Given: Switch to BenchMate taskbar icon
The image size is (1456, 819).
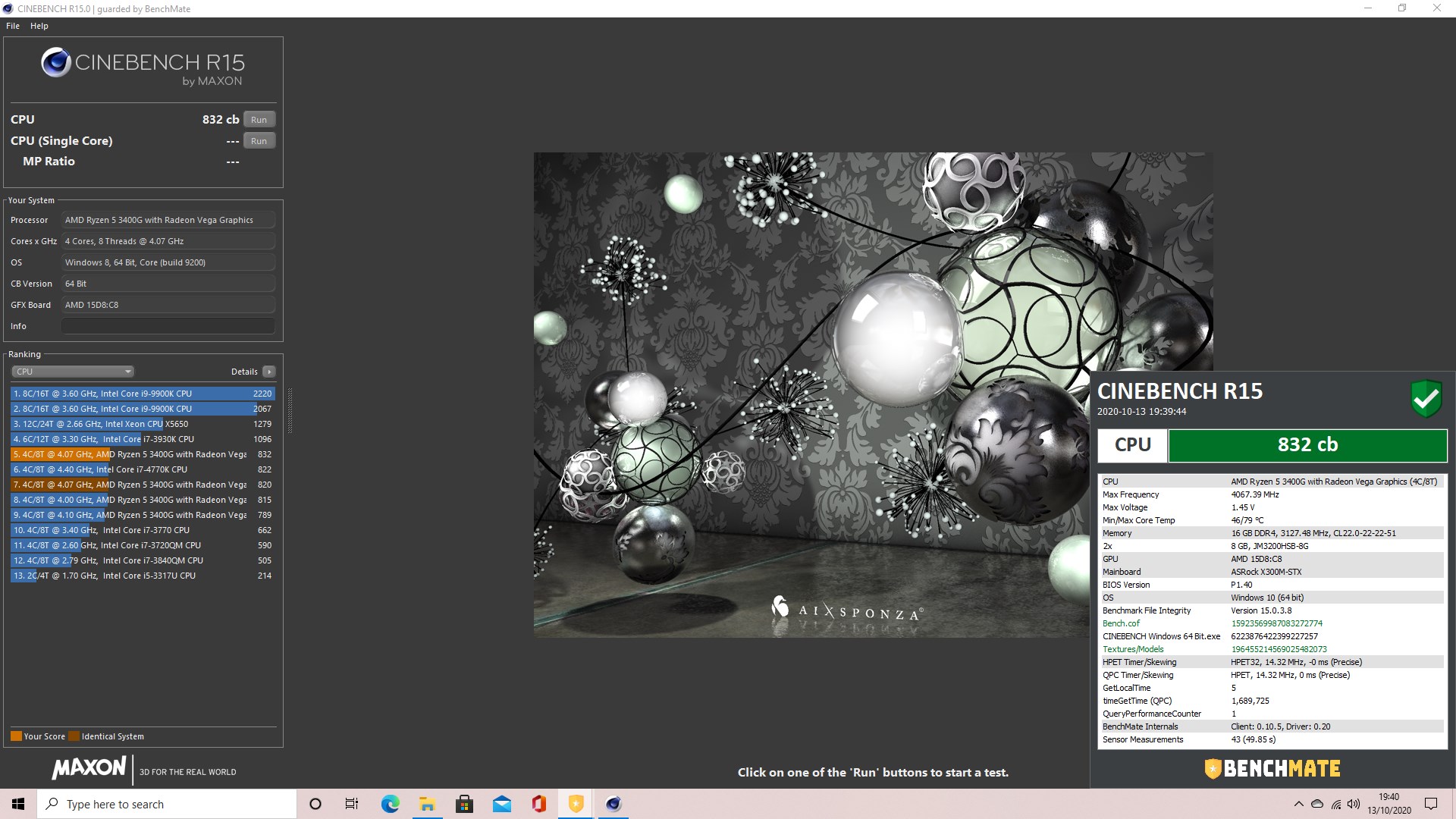Looking at the screenshot, I should click(576, 804).
